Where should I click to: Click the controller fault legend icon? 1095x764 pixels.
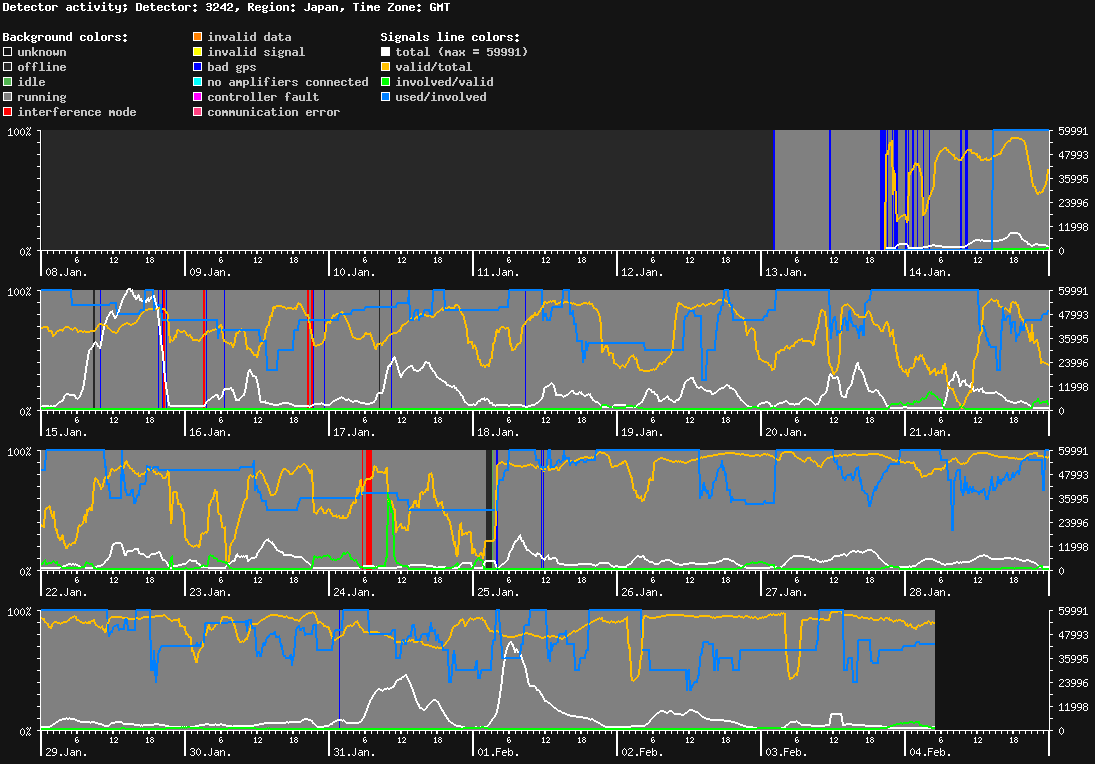click(199, 97)
